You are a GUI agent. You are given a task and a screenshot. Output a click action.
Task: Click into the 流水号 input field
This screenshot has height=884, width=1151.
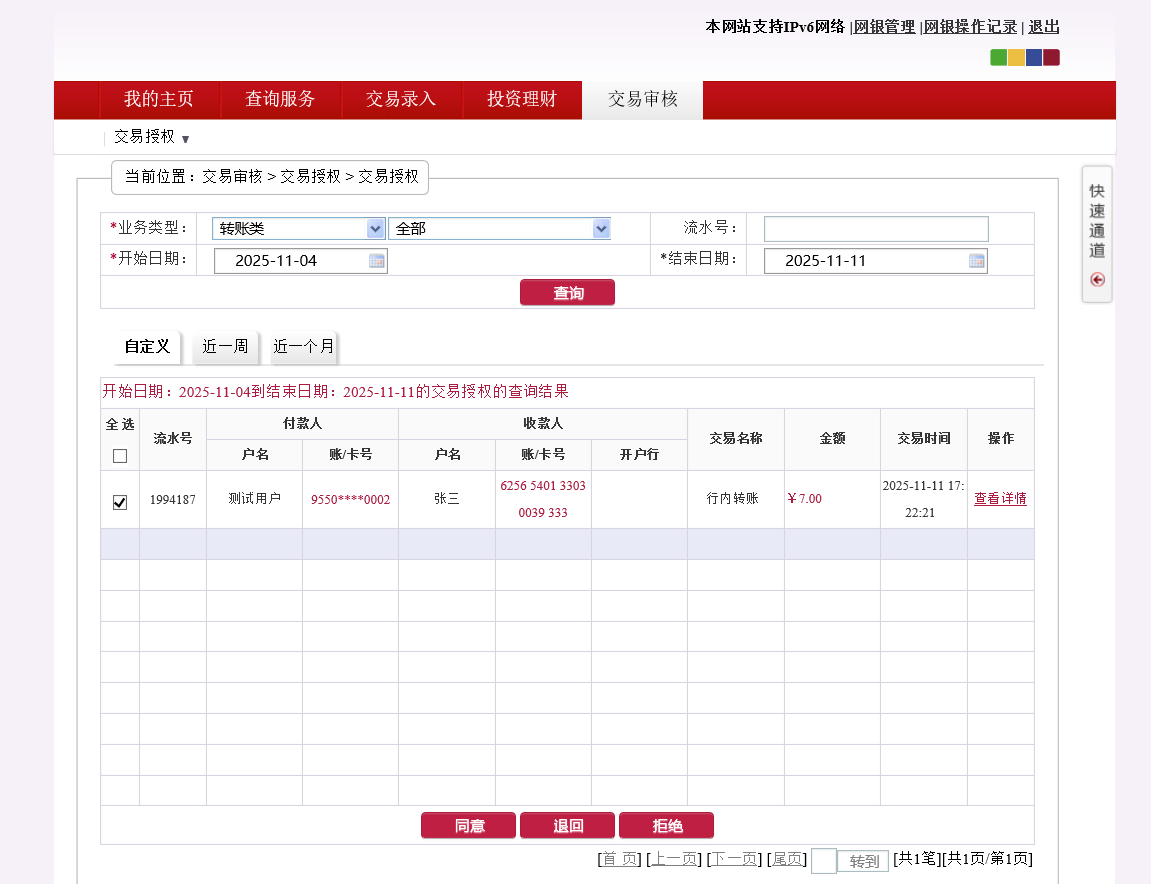click(875, 229)
